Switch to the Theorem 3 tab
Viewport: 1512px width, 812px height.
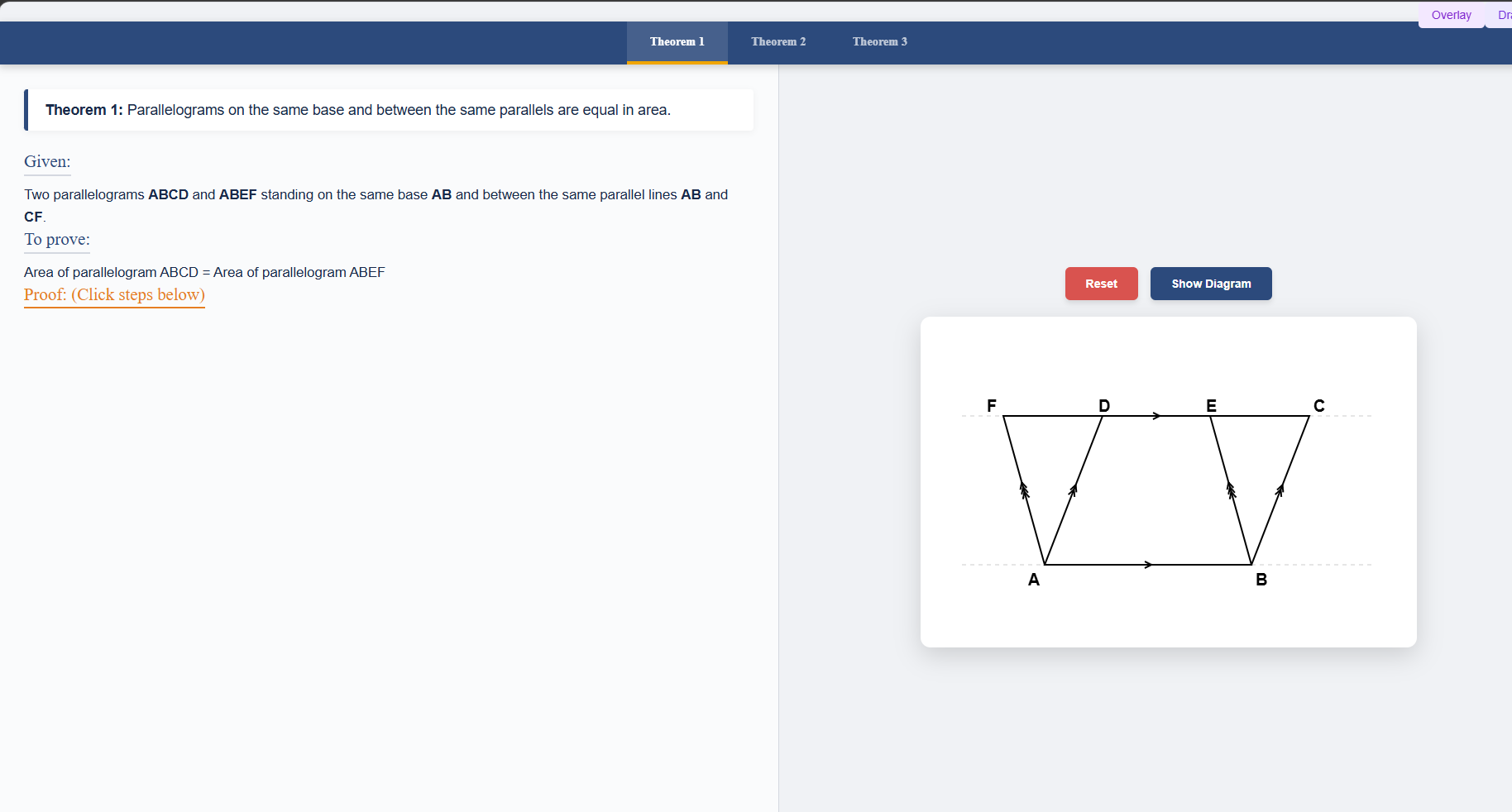click(880, 42)
